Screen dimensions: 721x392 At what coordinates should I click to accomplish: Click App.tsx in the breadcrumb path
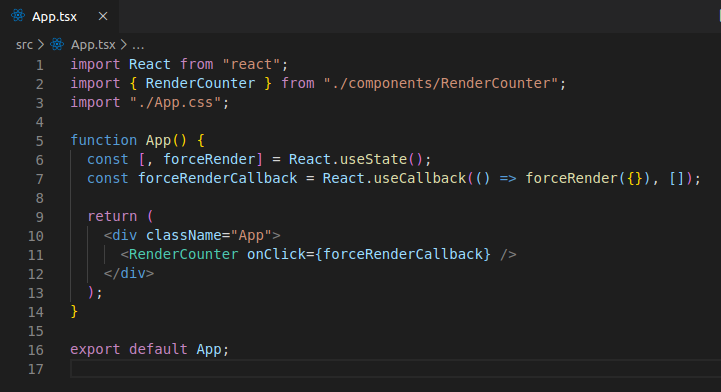coord(93,45)
